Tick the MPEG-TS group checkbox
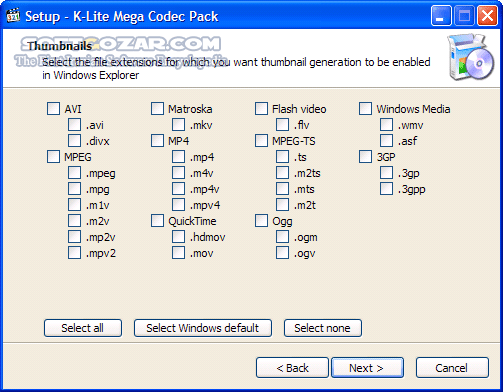The image size is (503, 392). pyautogui.click(x=261, y=141)
